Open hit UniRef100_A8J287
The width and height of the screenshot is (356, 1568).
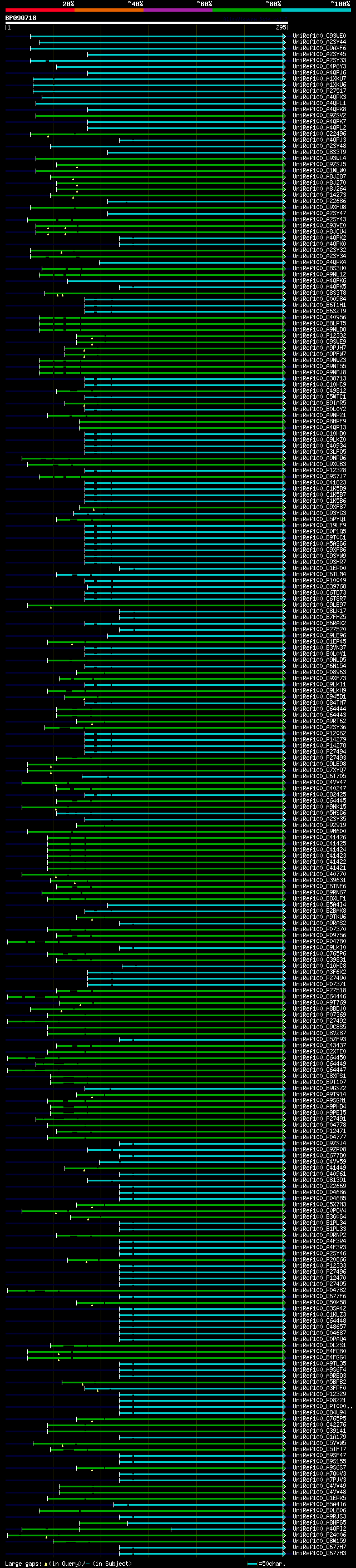[x=319, y=176]
